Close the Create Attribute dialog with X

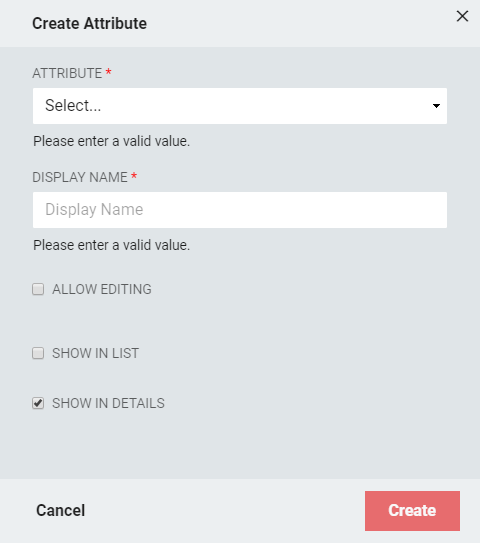[x=462, y=16]
